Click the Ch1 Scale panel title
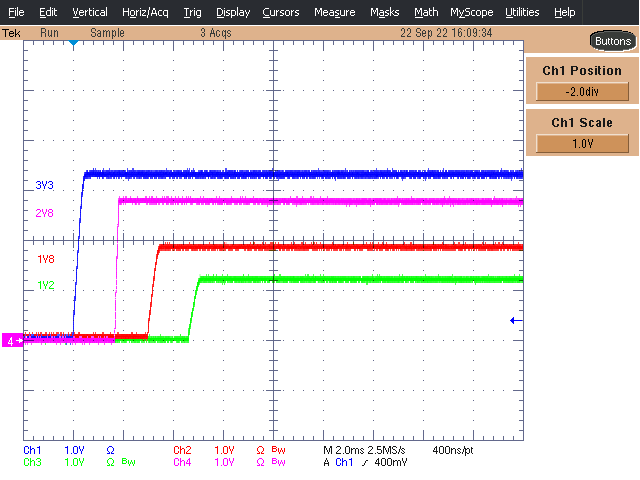This screenshot has width=640, height=480. point(582,122)
